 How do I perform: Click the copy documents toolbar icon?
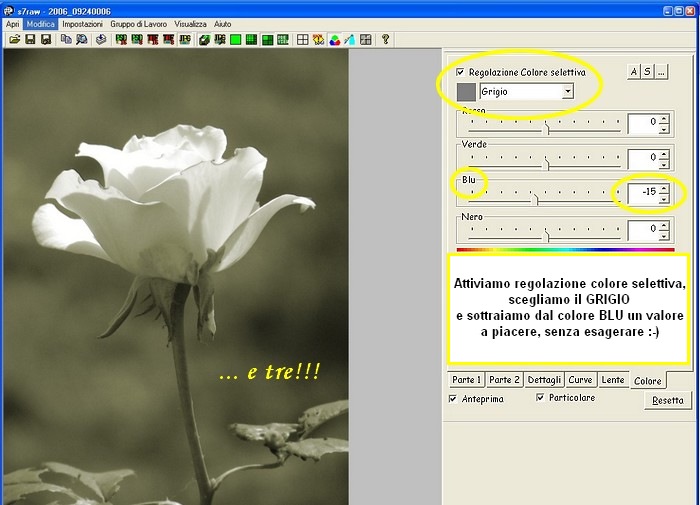66,40
